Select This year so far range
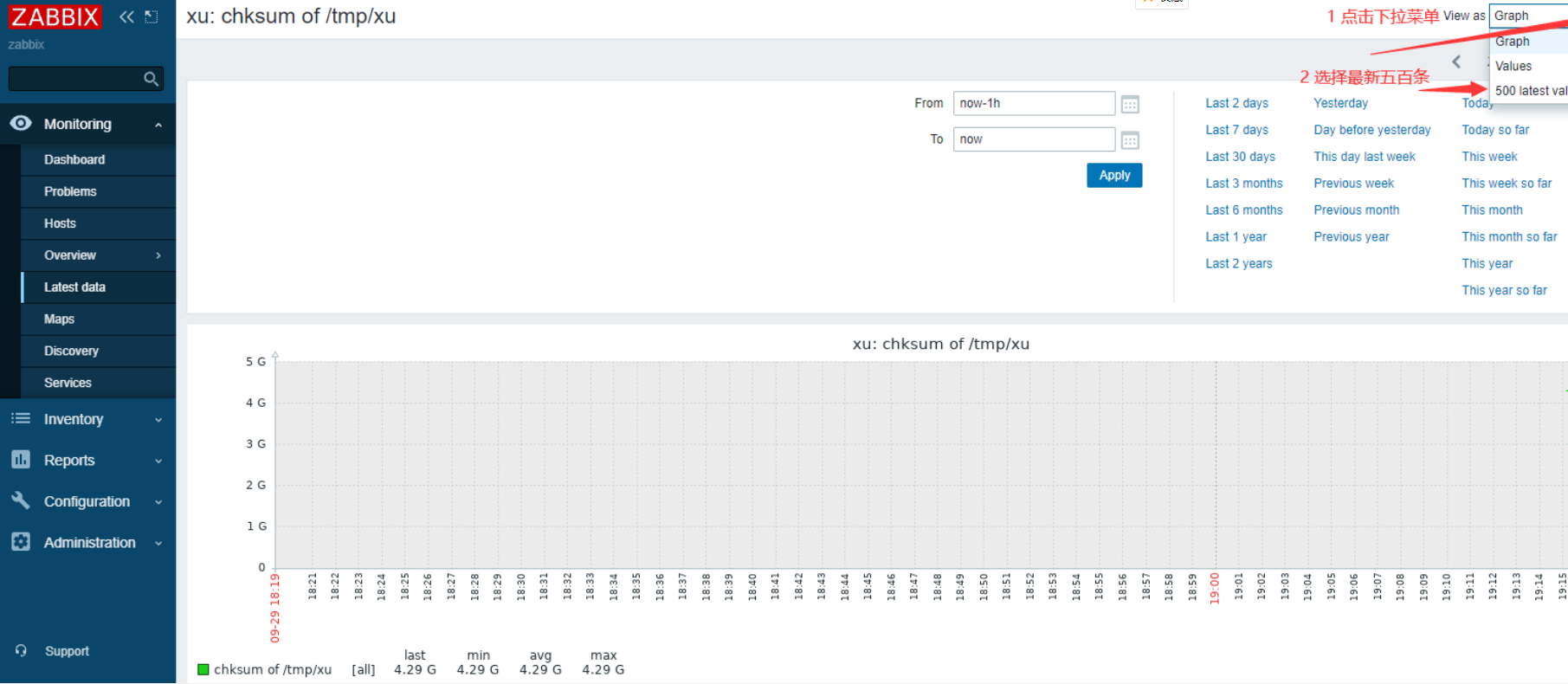This screenshot has height=684, width=1568. (x=1504, y=291)
